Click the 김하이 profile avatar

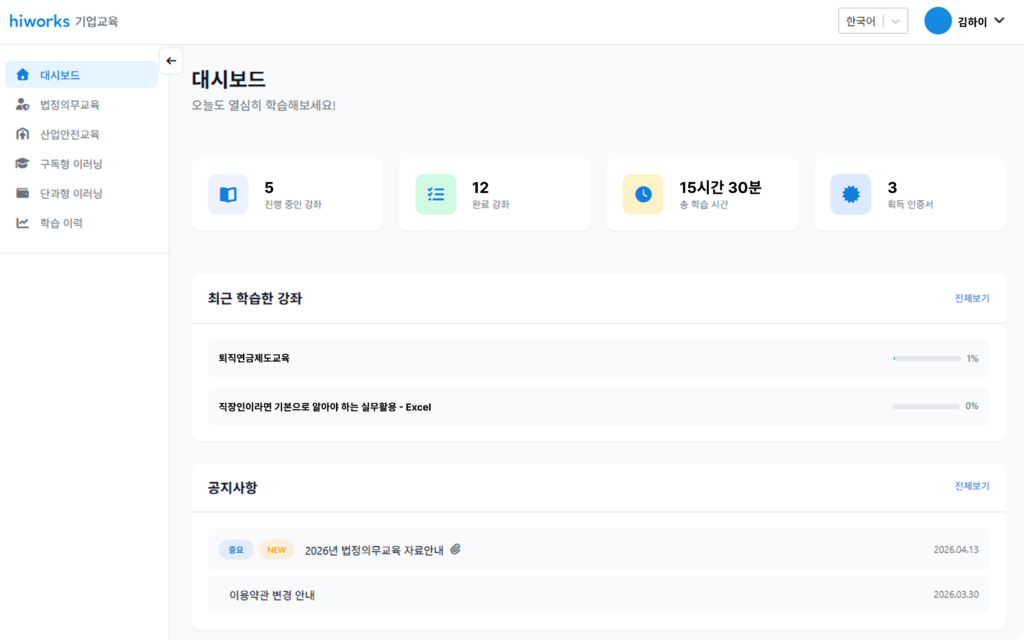pos(937,21)
